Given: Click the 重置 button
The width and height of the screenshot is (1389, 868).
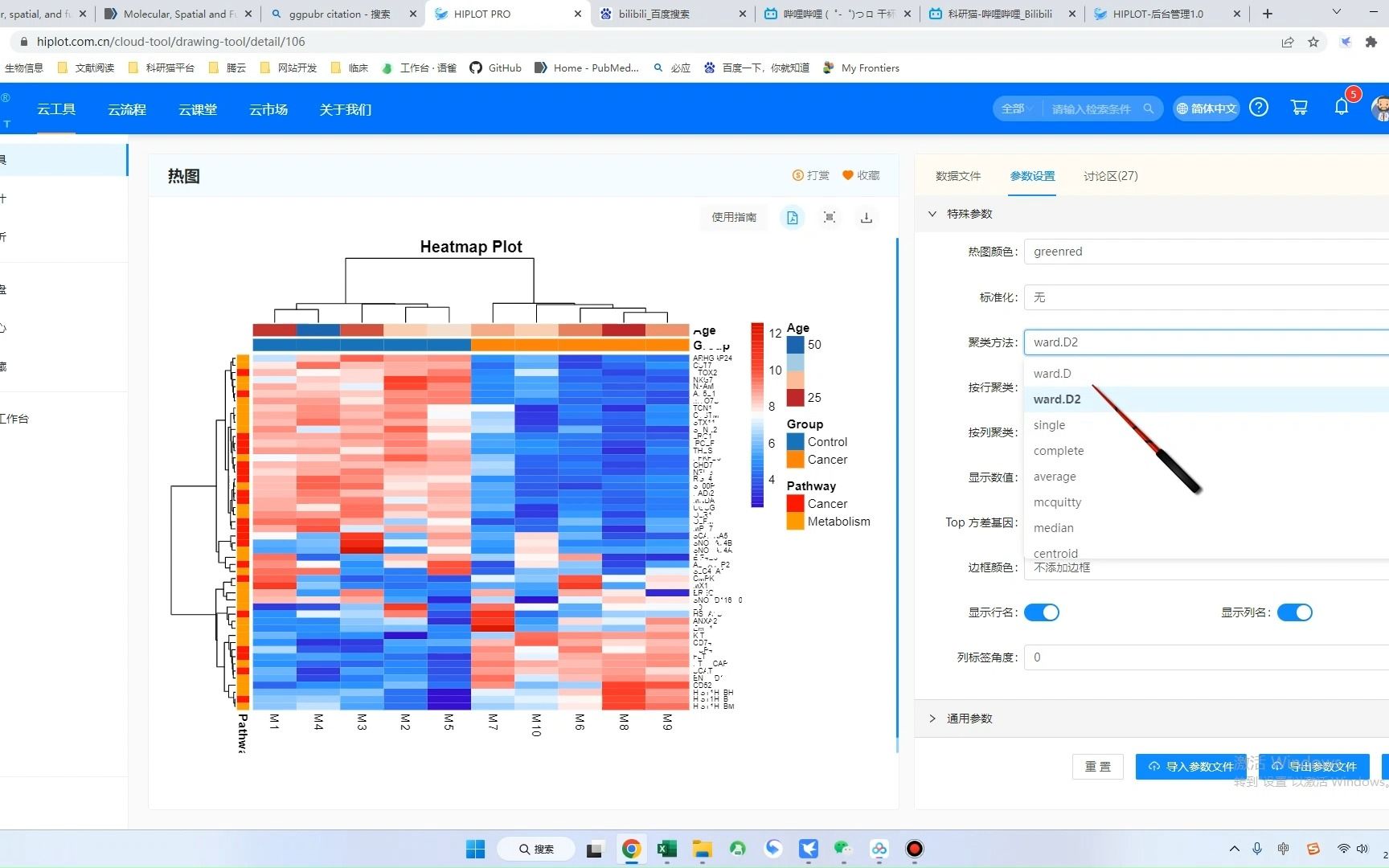Looking at the screenshot, I should (x=1098, y=767).
